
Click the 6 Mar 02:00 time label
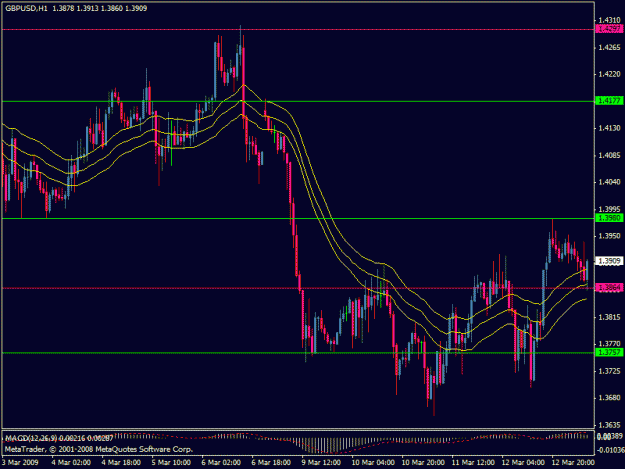(221, 462)
